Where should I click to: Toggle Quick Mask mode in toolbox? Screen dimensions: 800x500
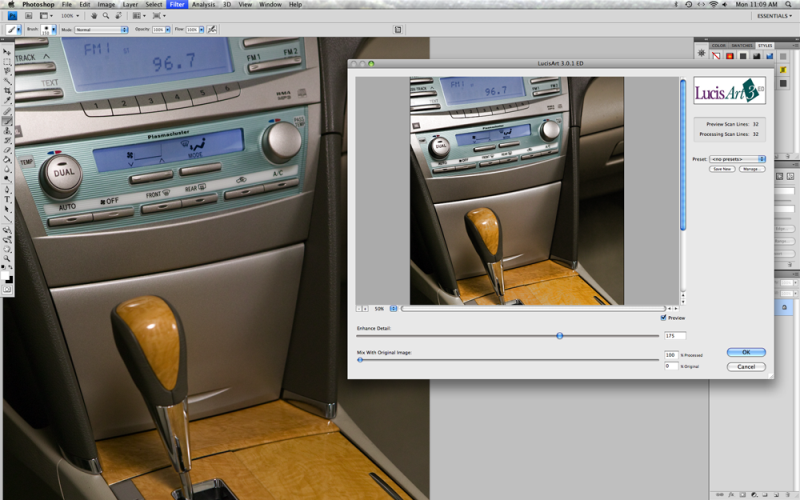7,289
